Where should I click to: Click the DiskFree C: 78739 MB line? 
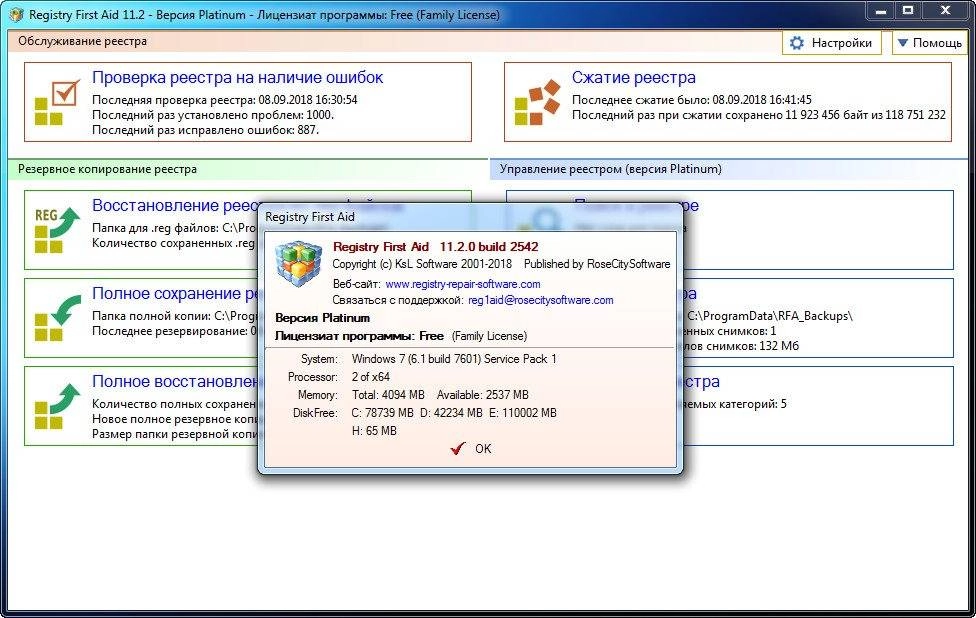click(x=382, y=413)
